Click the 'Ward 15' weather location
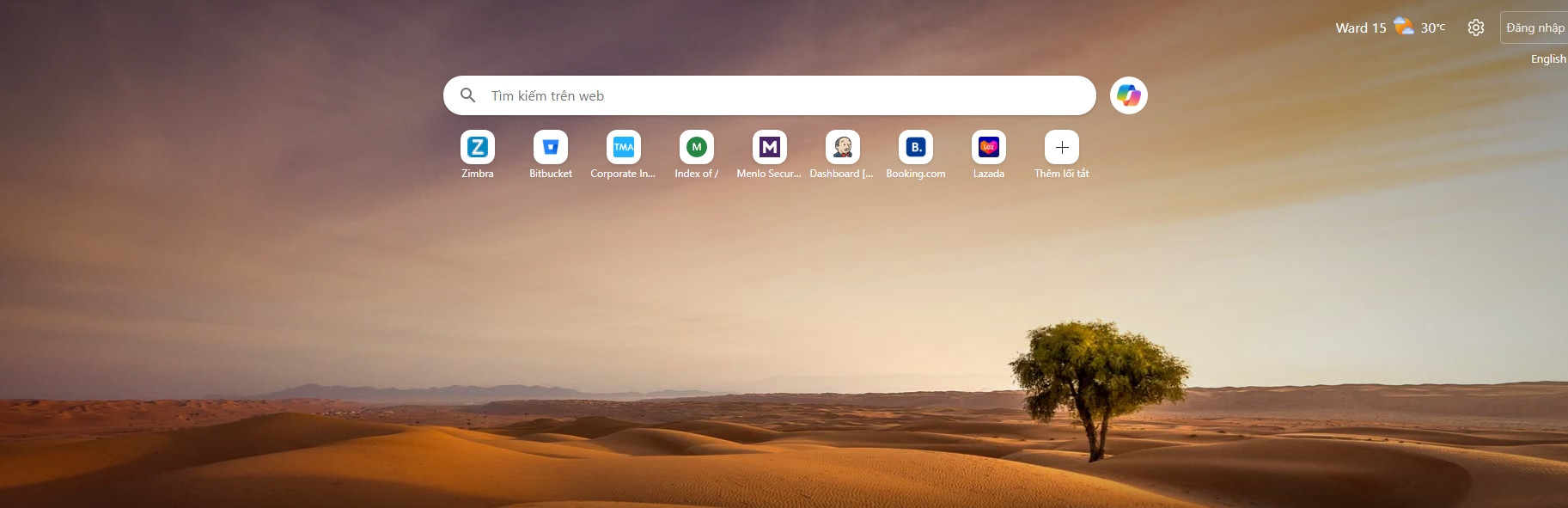 [1360, 28]
